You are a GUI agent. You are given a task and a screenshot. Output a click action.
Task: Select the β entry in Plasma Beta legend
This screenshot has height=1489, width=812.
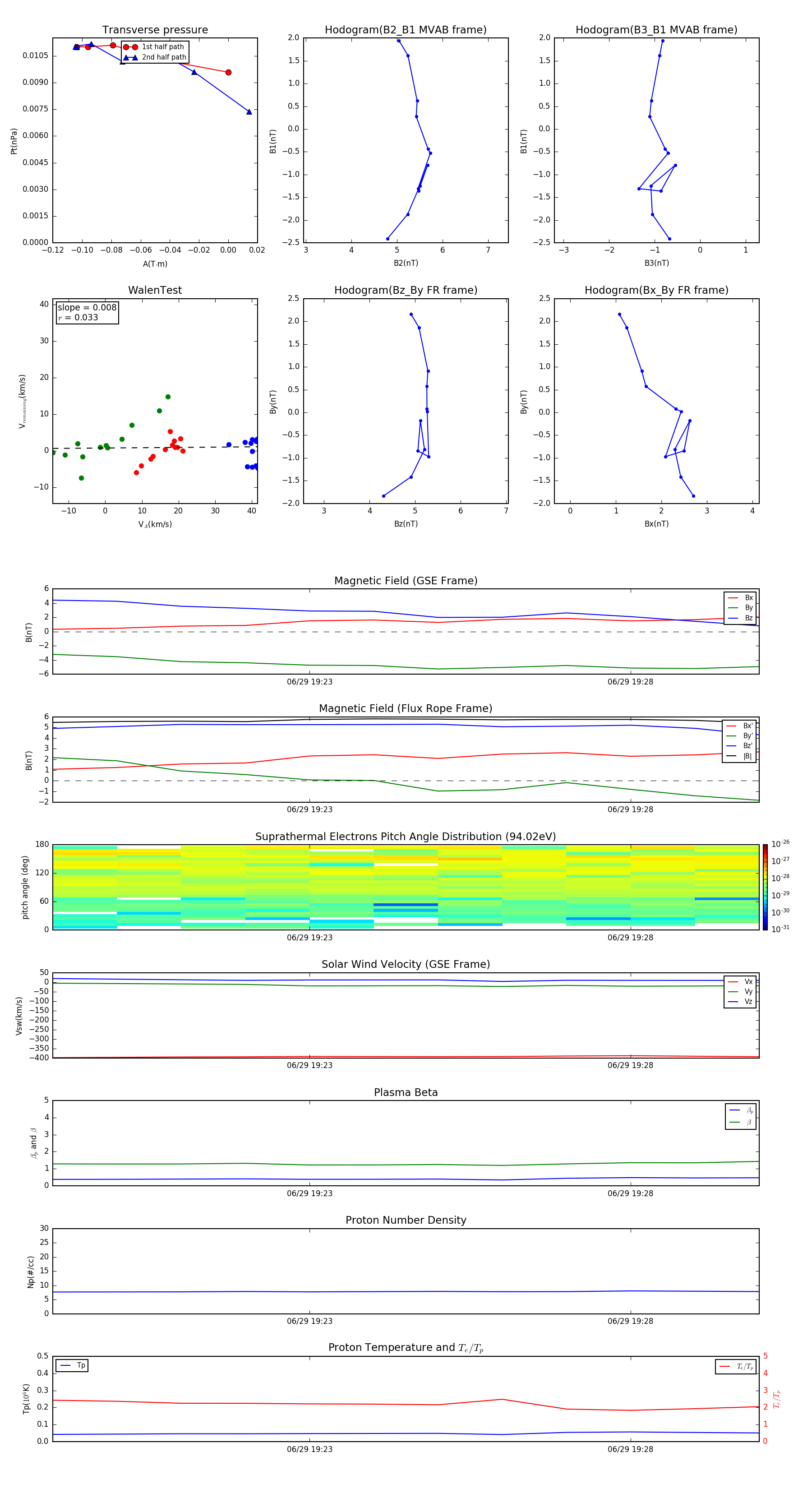pyautogui.click(x=741, y=1122)
